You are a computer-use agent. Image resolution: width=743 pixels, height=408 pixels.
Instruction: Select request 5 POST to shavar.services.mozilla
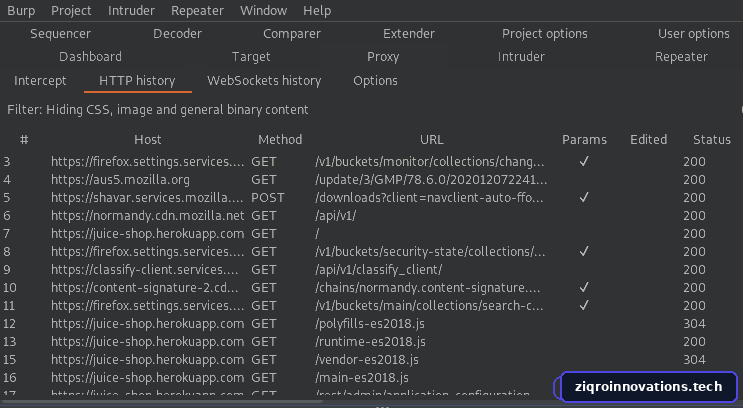click(372, 198)
